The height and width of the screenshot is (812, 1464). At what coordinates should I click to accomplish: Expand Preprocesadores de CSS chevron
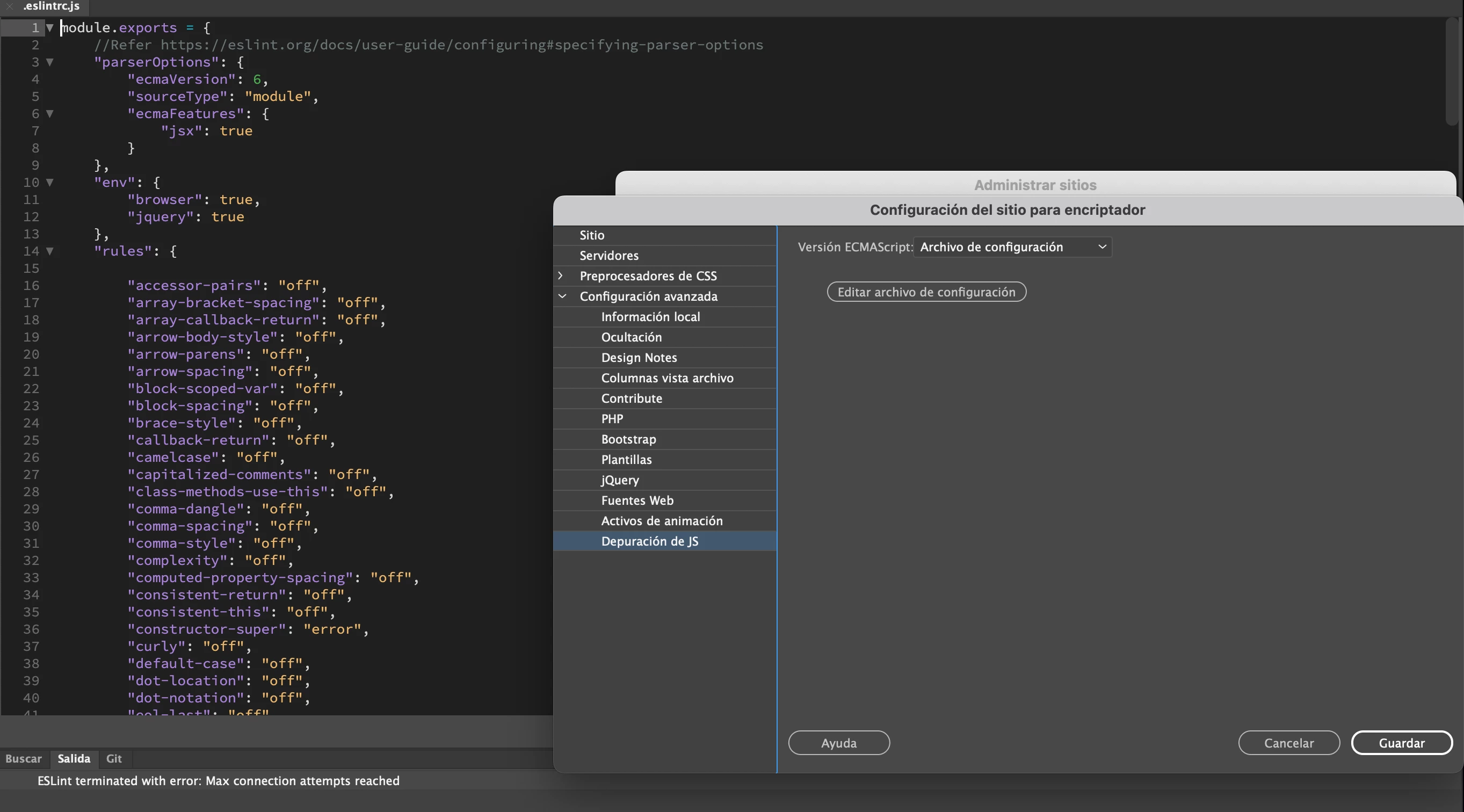point(561,275)
